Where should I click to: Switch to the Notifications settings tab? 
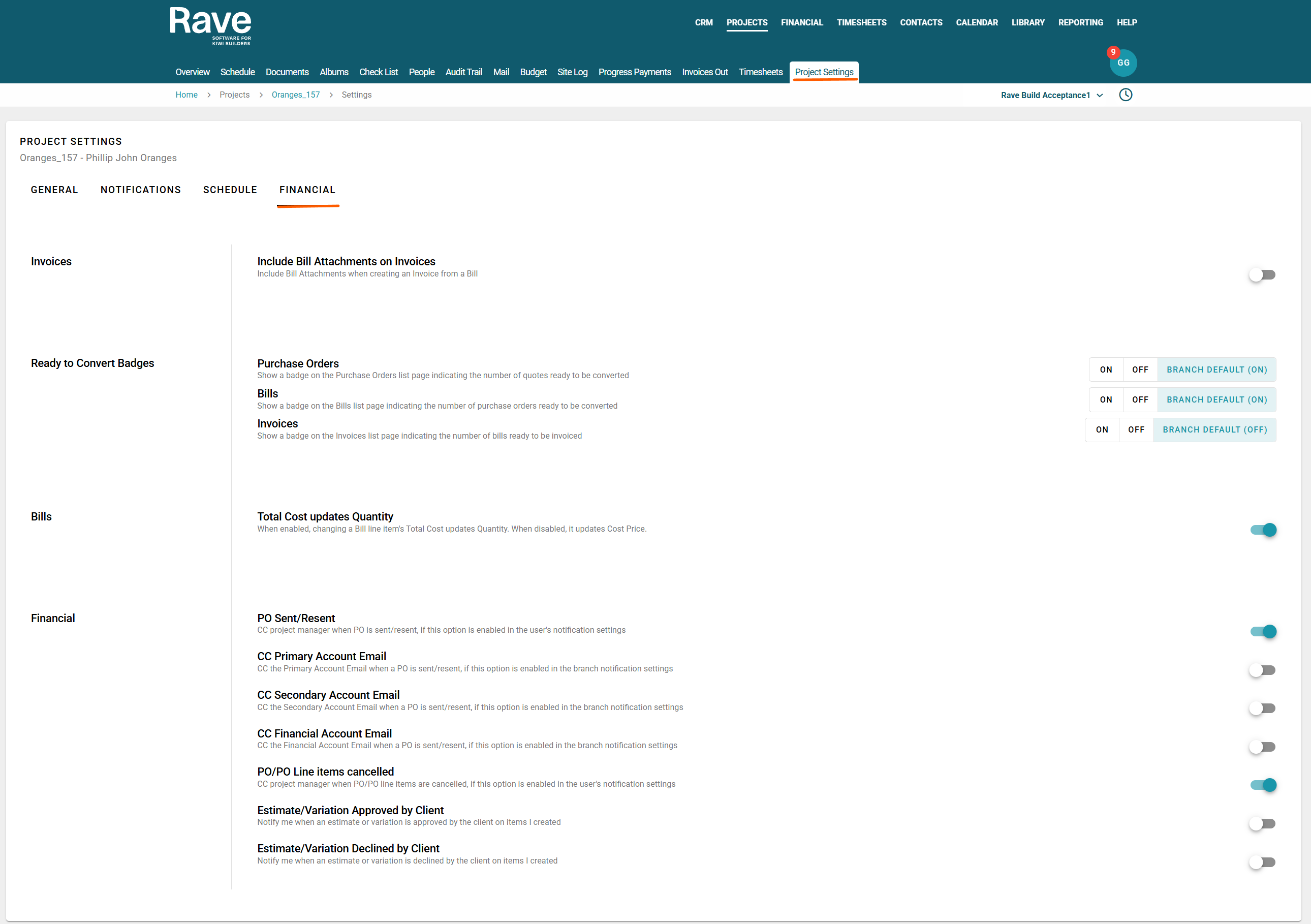click(x=140, y=190)
